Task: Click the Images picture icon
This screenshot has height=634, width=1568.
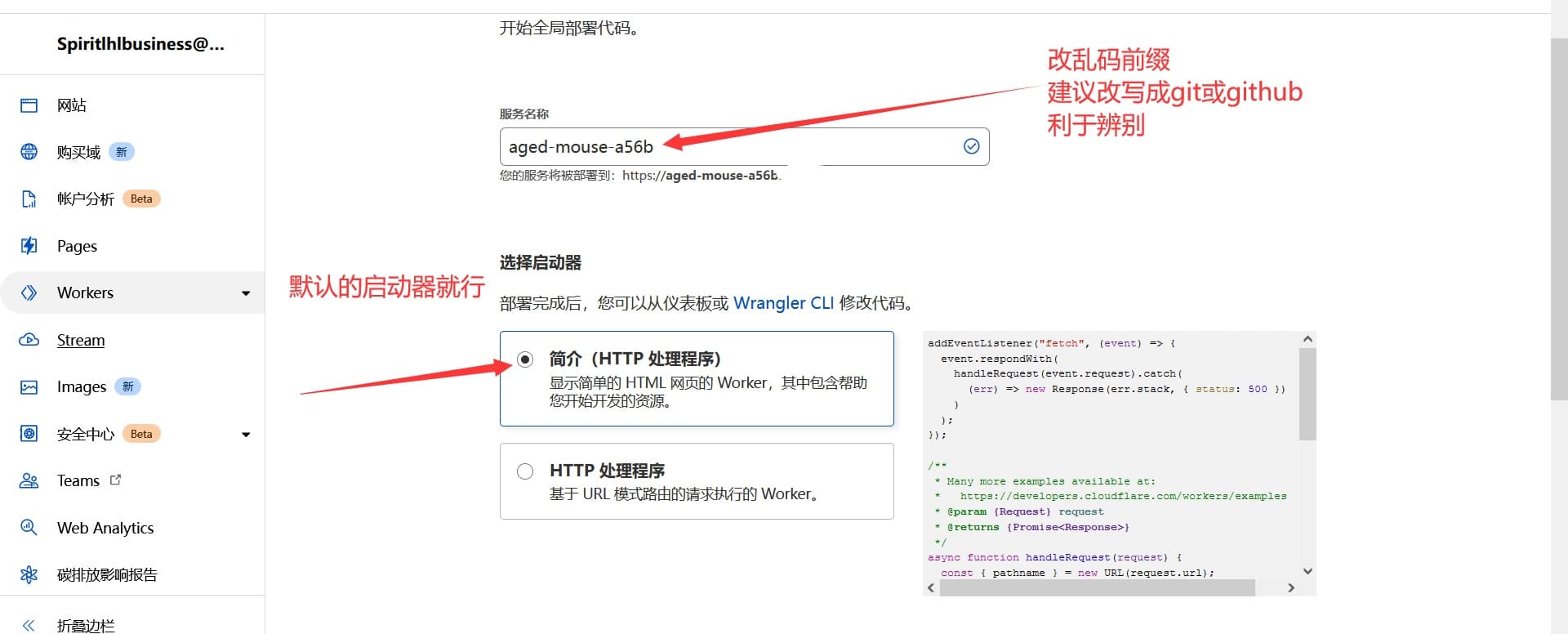Action: coord(29,387)
